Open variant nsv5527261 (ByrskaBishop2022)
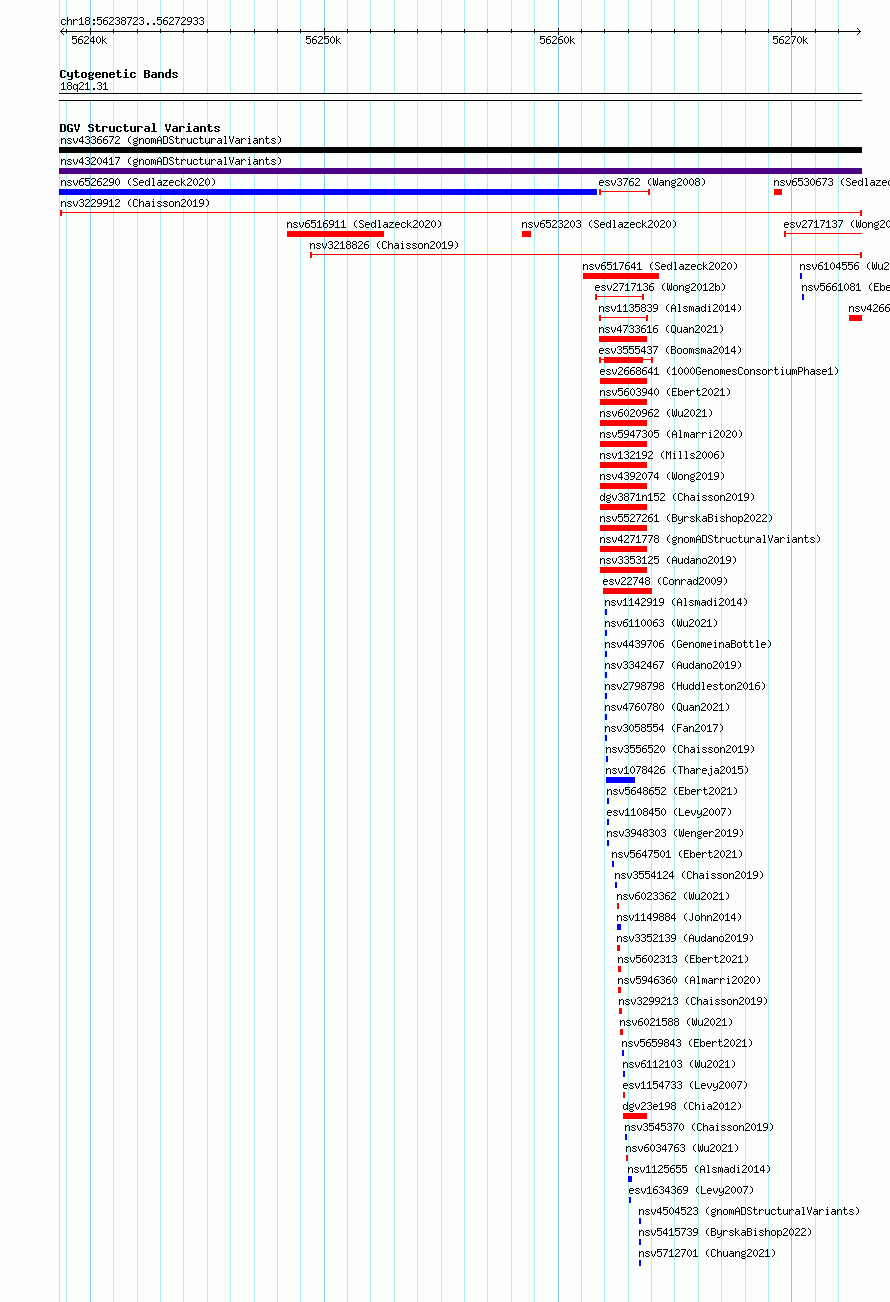This screenshot has height=1302, width=890. point(686,518)
